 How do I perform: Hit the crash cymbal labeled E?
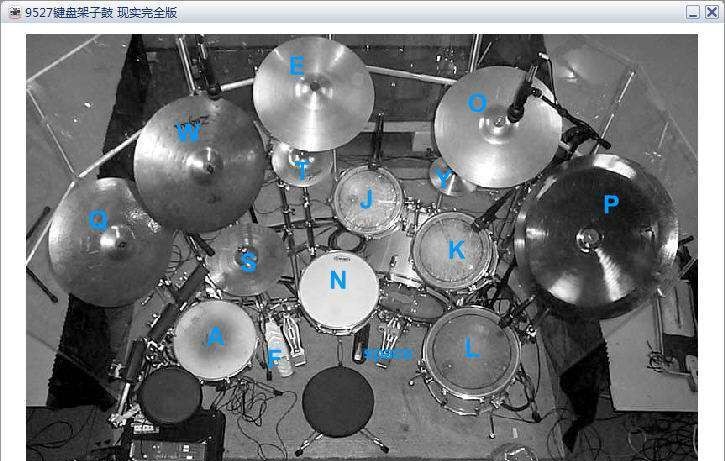pos(313,94)
